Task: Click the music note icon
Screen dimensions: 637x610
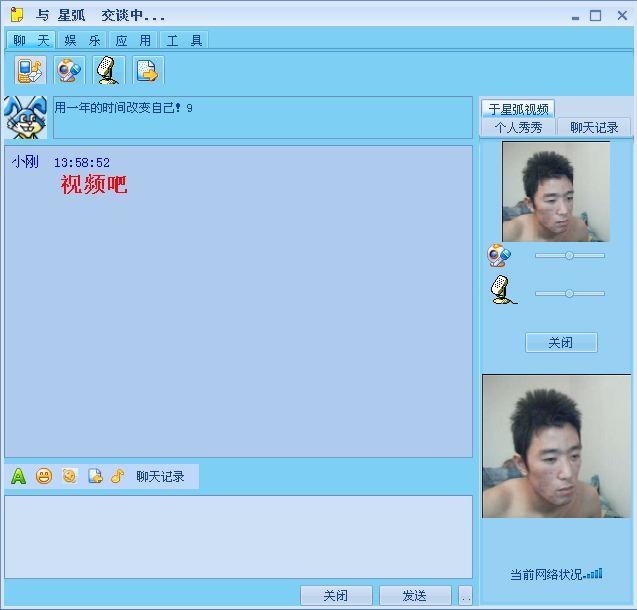Action: pyautogui.click(x=117, y=476)
